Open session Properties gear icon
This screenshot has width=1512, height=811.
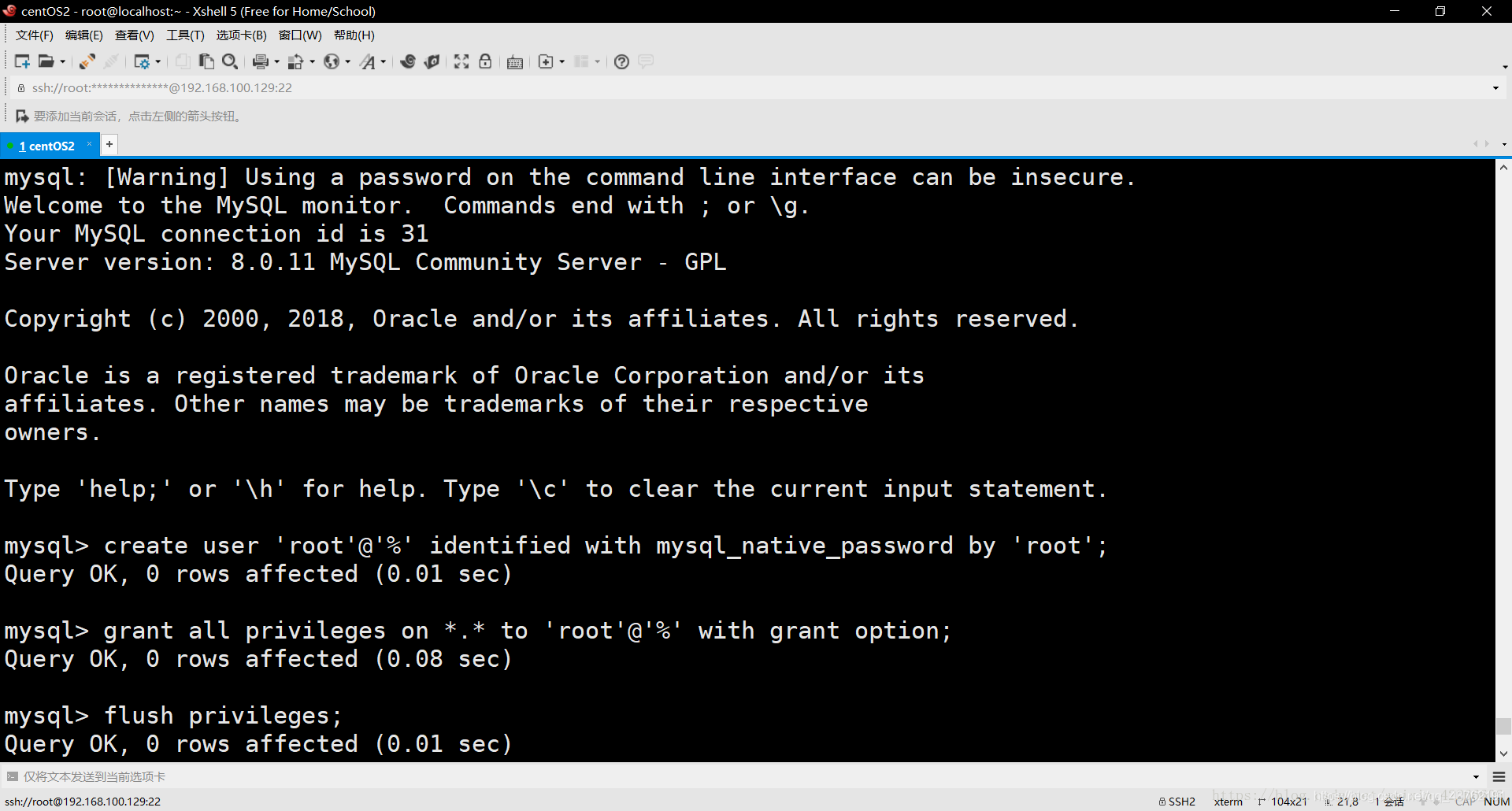coord(143,61)
